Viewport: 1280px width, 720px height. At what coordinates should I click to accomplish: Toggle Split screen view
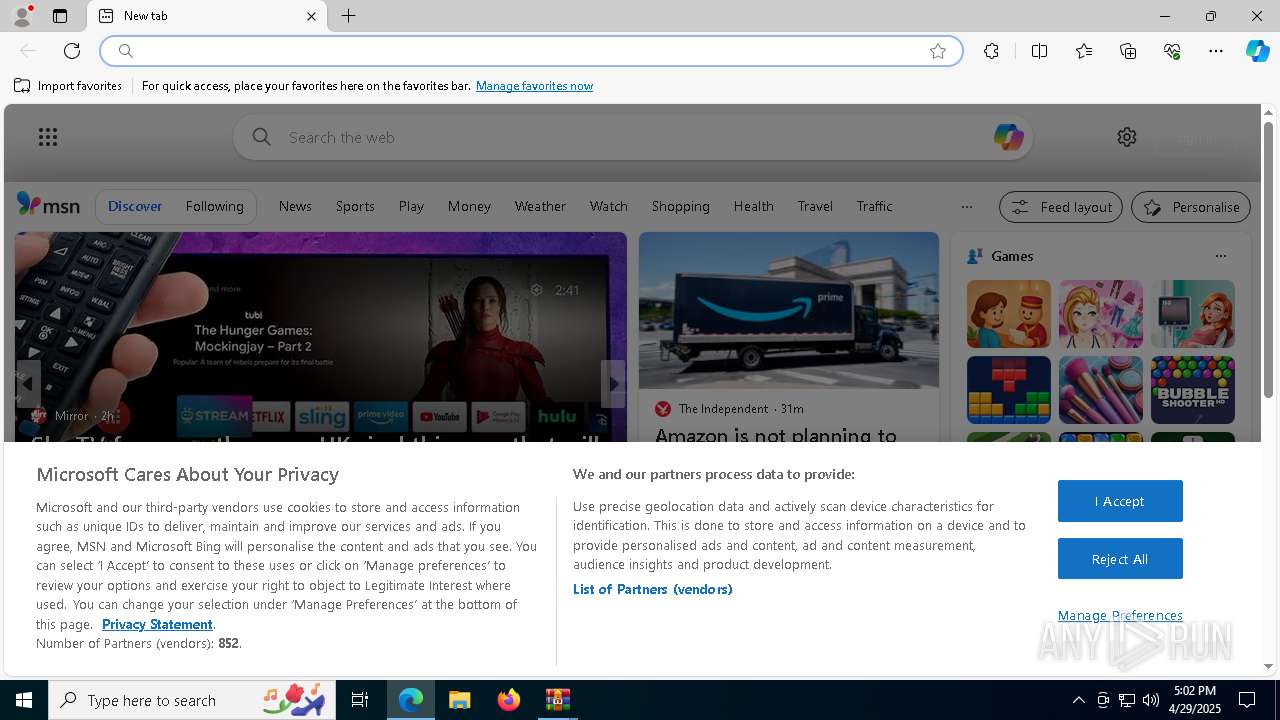click(x=1039, y=51)
